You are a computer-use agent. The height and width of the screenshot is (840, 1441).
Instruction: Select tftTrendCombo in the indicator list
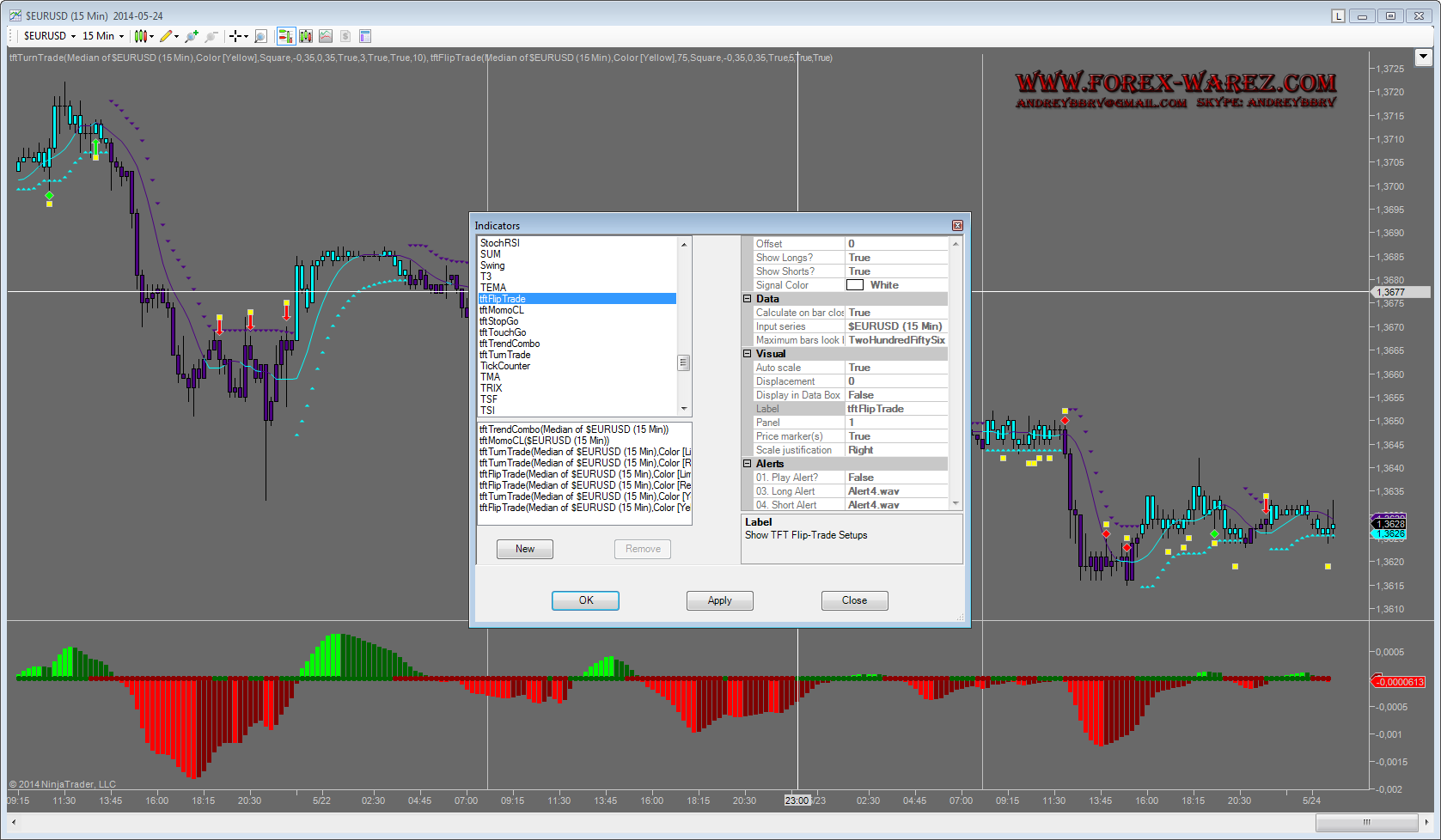coord(510,344)
